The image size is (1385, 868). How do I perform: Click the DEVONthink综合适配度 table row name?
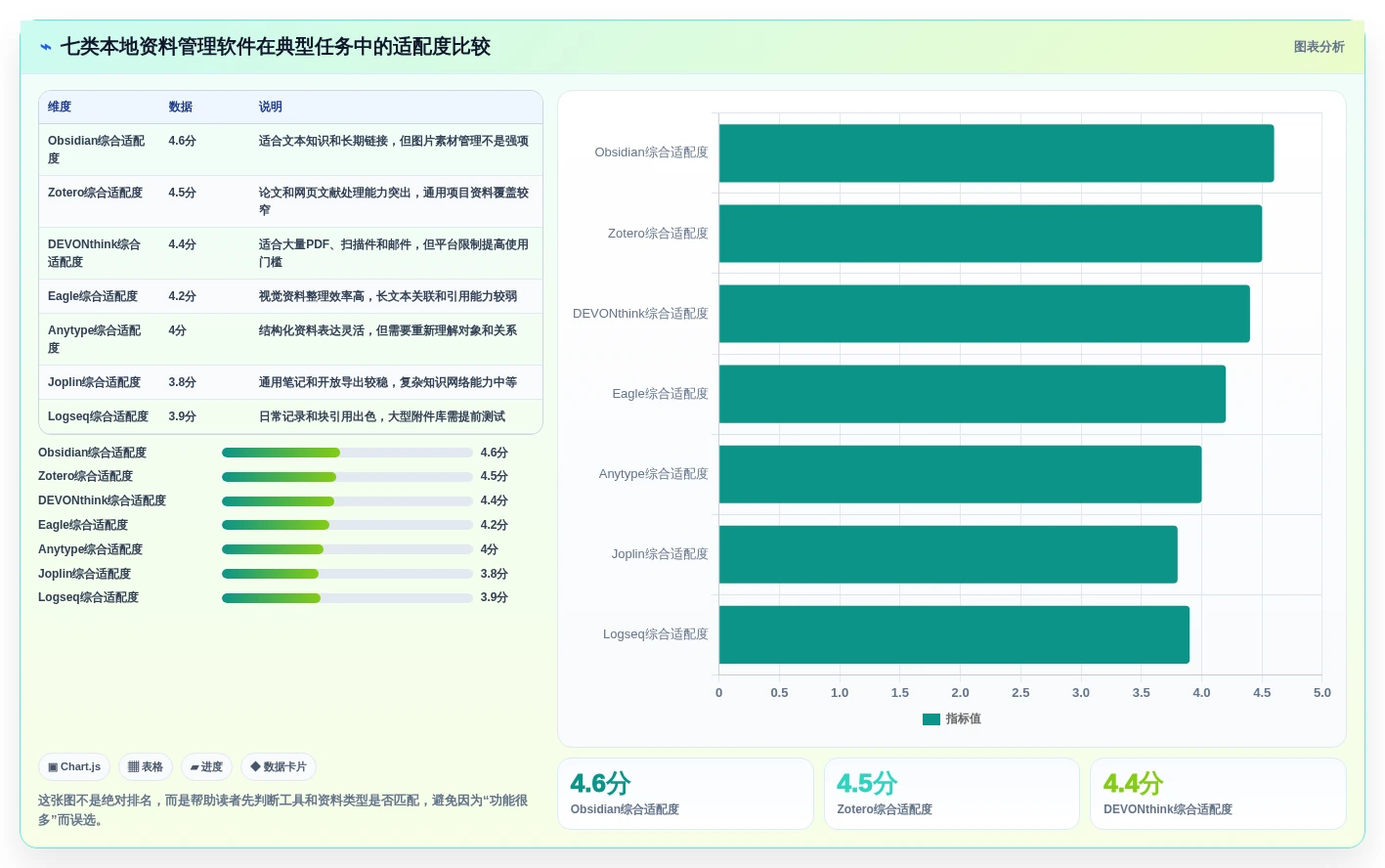[95, 253]
